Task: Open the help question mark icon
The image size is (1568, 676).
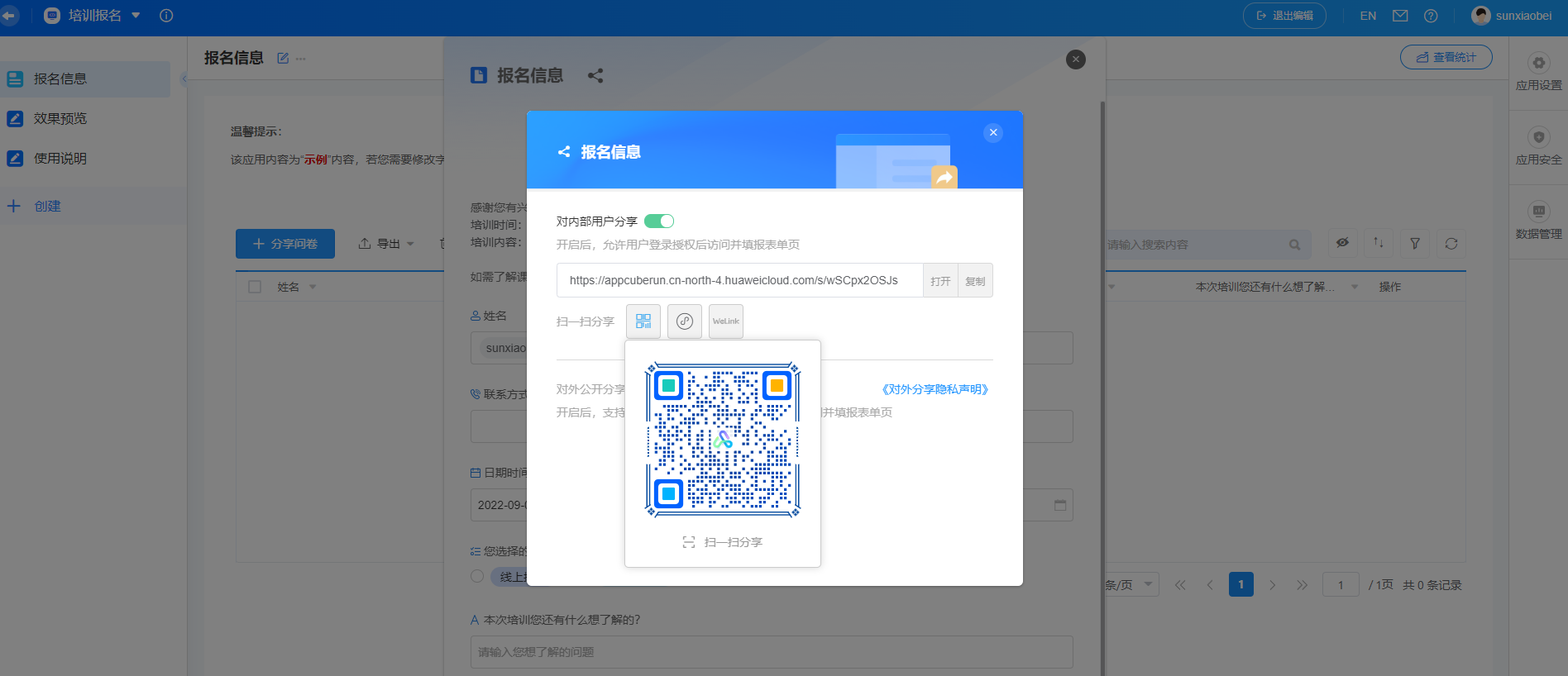Action: pos(1431,16)
